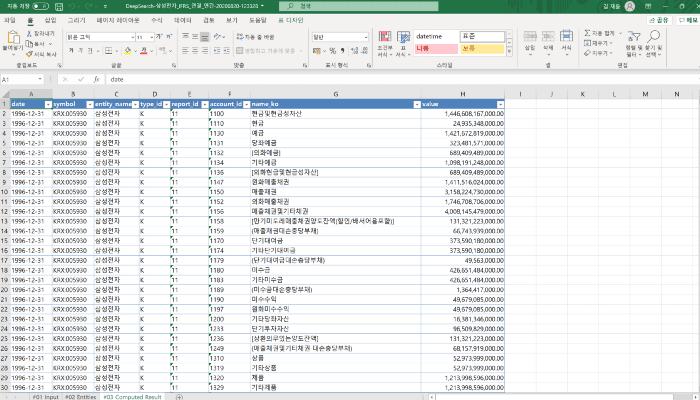The image size is (700, 400).
Task: Toggle underline formatting (간)
Action: (90, 51)
